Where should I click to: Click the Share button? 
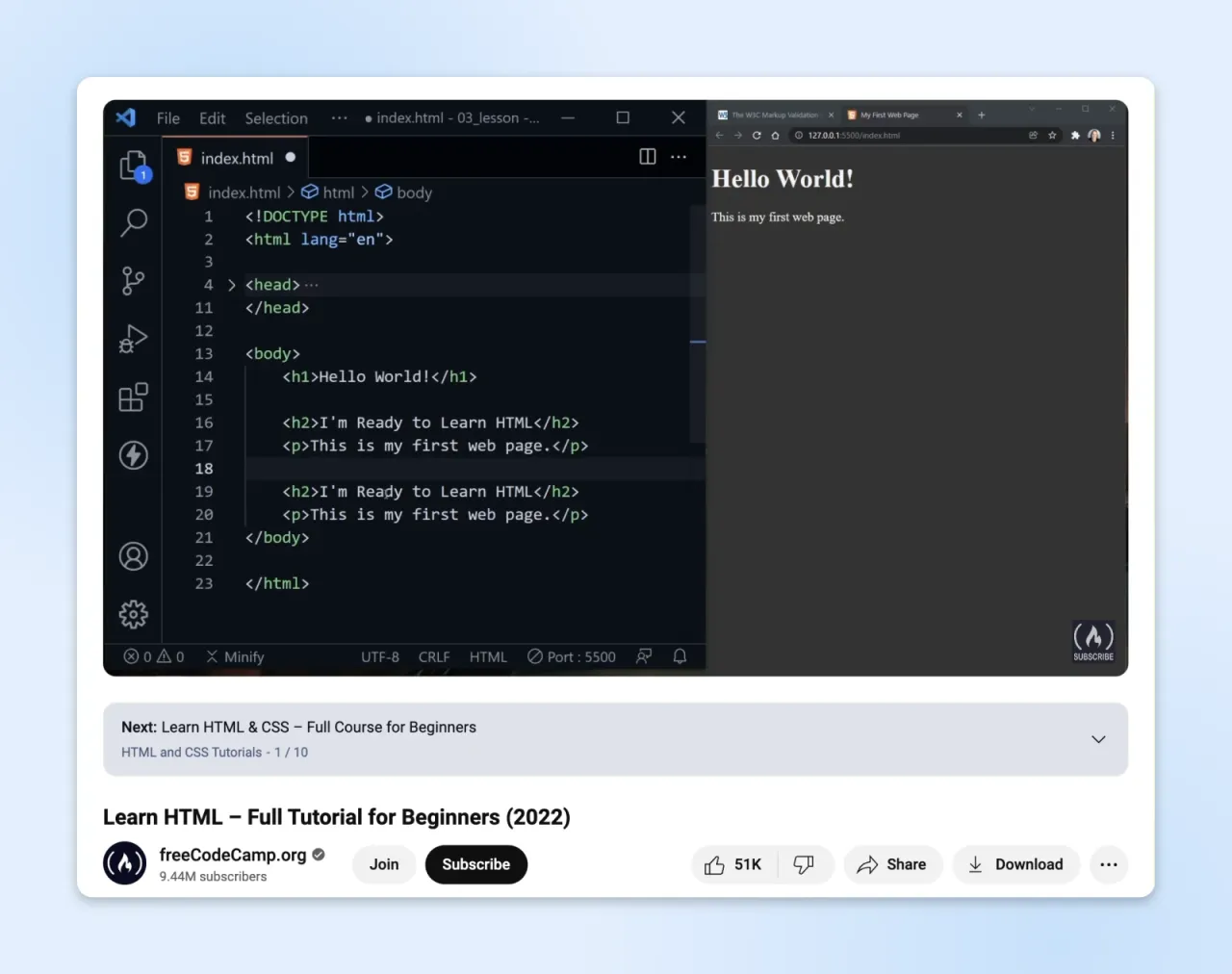pos(892,864)
